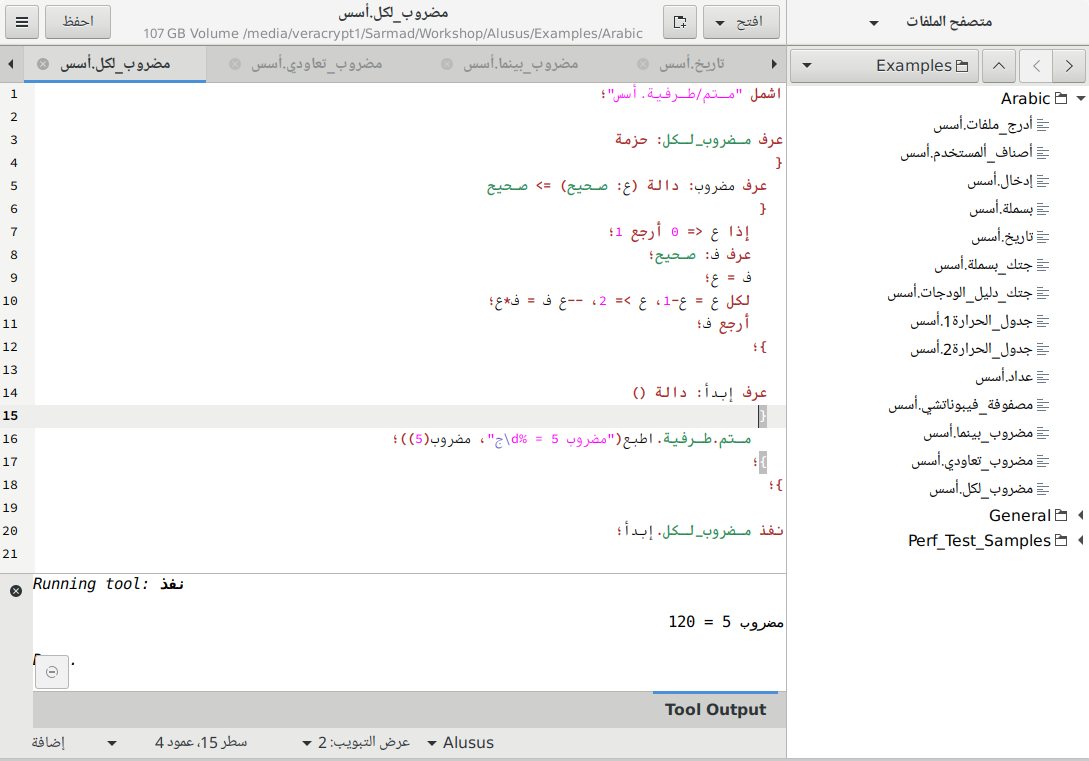Collapse the Arabic folder in the tree
The image size is (1089, 761).
tap(1080, 99)
